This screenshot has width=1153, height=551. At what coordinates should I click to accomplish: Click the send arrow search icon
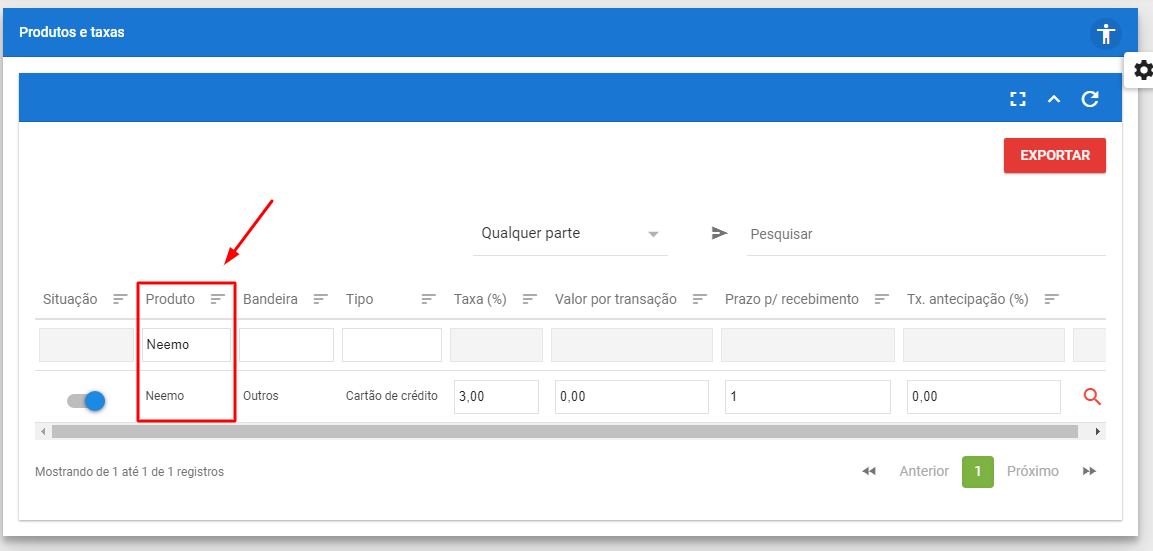720,233
